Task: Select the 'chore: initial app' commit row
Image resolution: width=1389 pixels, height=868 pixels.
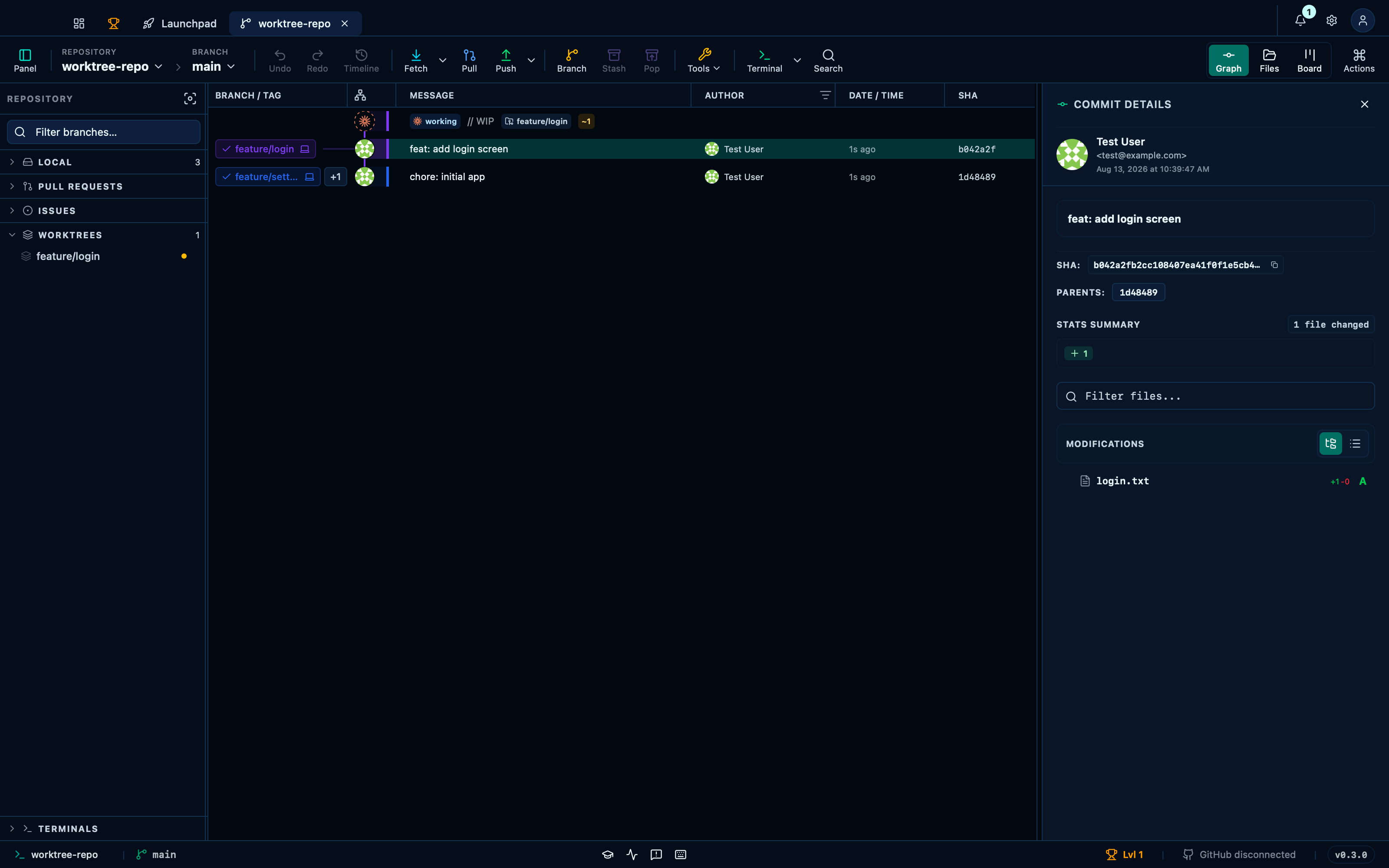Action: pyautogui.click(x=622, y=177)
